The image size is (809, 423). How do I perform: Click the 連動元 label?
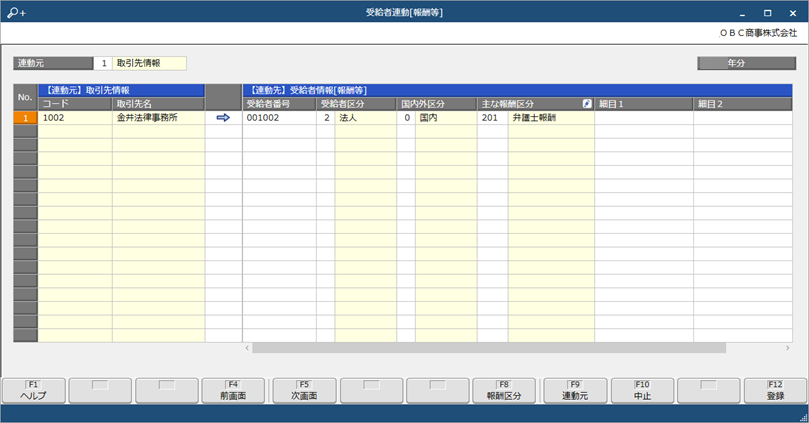point(53,63)
